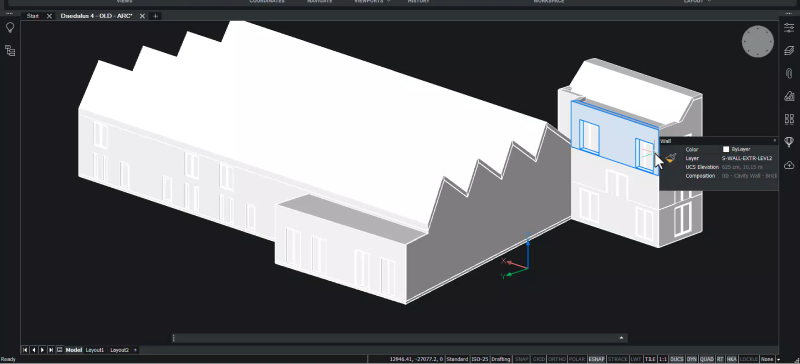Open the Properties sliders panel icon
800x364 pixels.
[789, 28]
